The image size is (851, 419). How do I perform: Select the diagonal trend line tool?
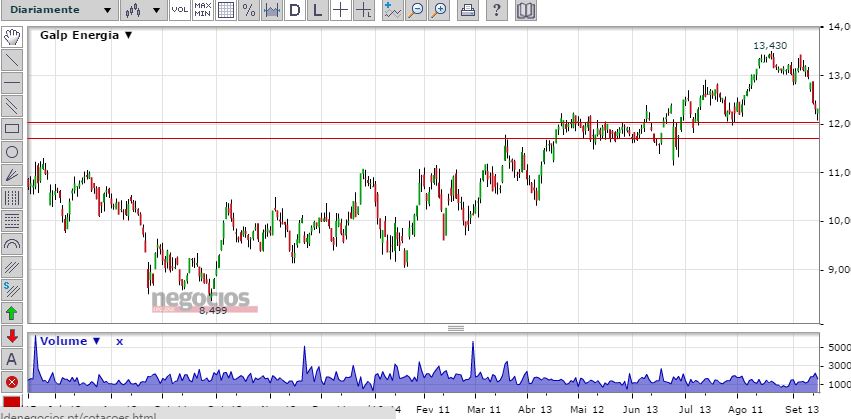(12, 60)
